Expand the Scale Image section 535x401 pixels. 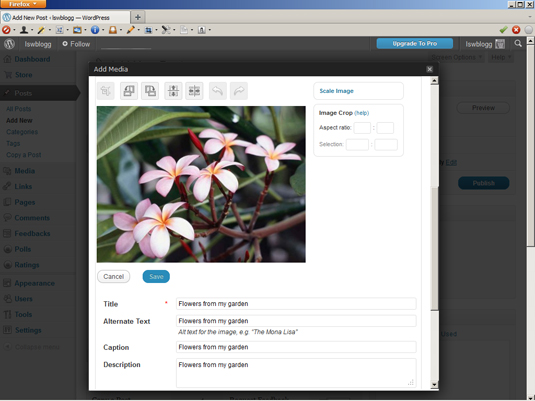(x=336, y=91)
